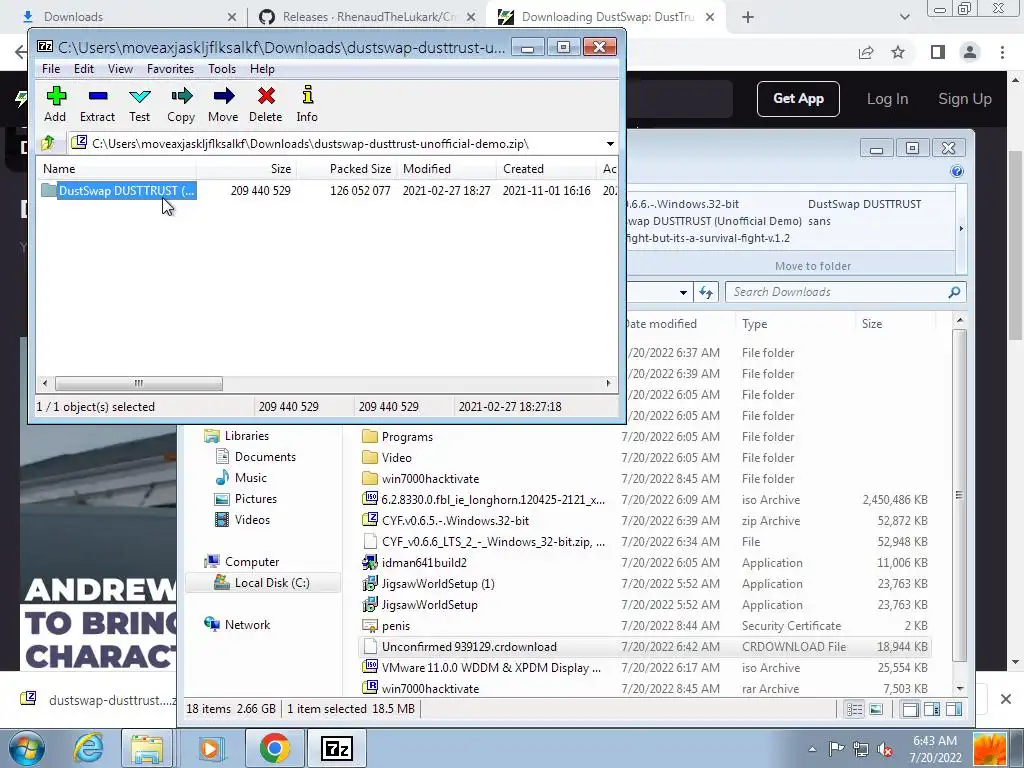
Task: Click the Copy icon in 7-Zip toolbar
Action: [x=181, y=104]
